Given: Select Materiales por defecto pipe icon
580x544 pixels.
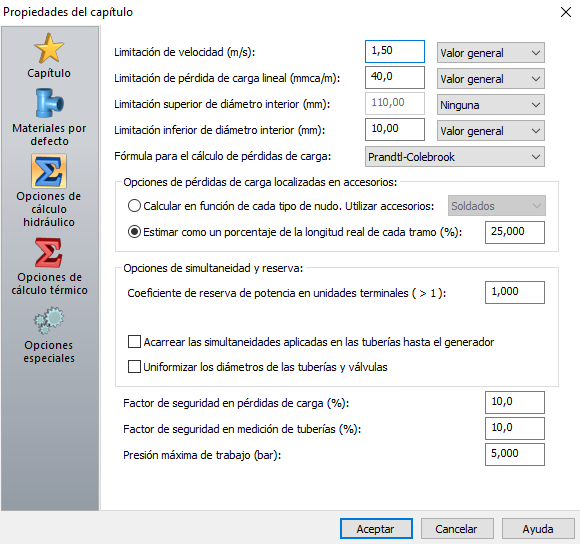Looking at the screenshot, I should pos(49,103).
